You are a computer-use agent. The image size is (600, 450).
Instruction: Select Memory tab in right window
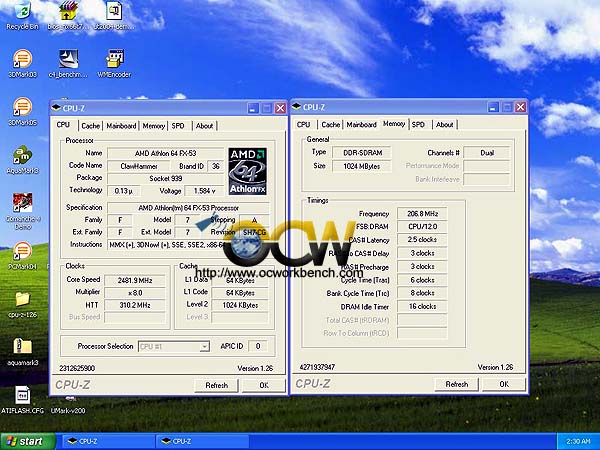394,124
